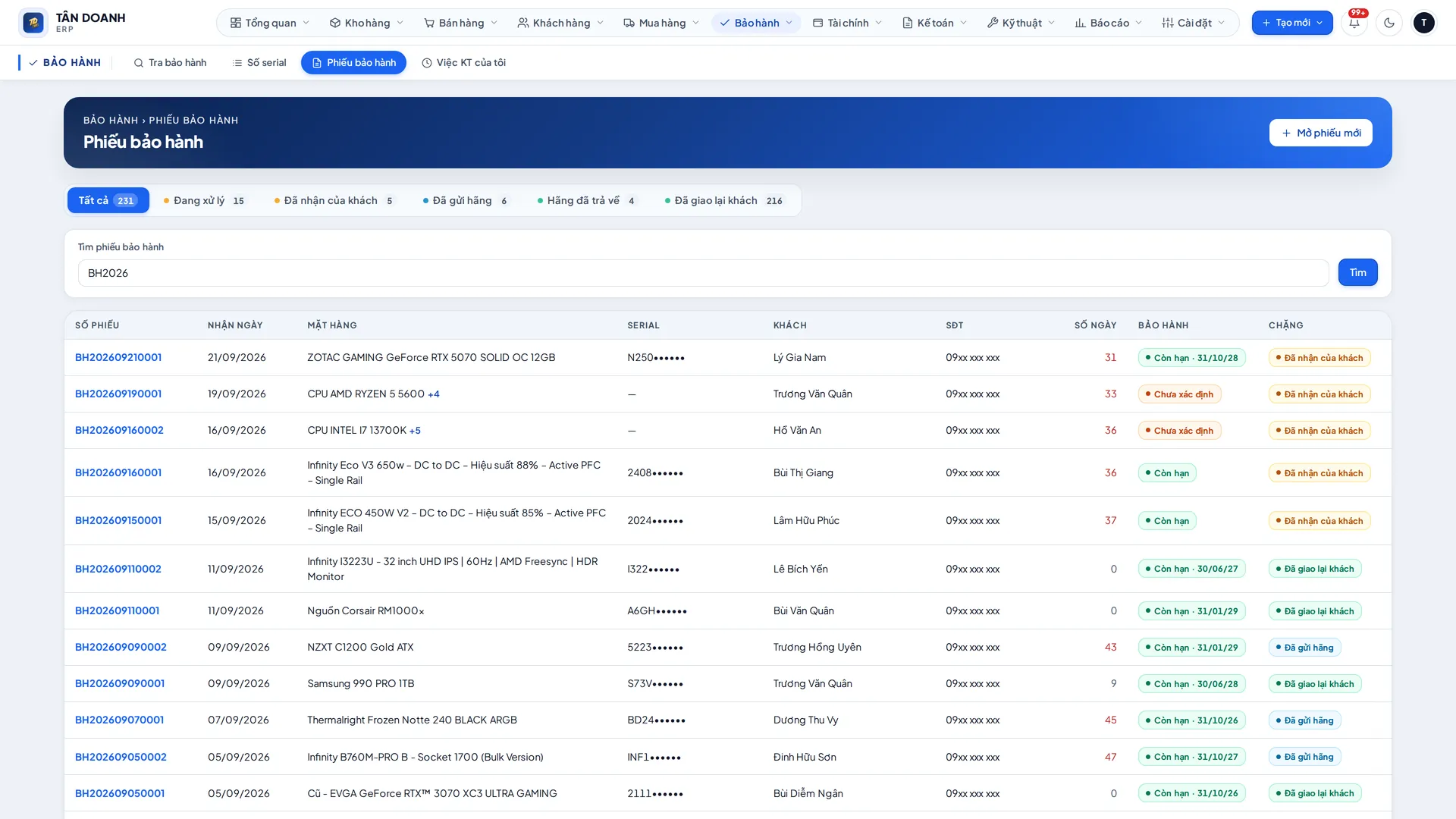Click the Tra bảo hành search icon
The height and width of the screenshot is (819, 1456).
tap(139, 63)
